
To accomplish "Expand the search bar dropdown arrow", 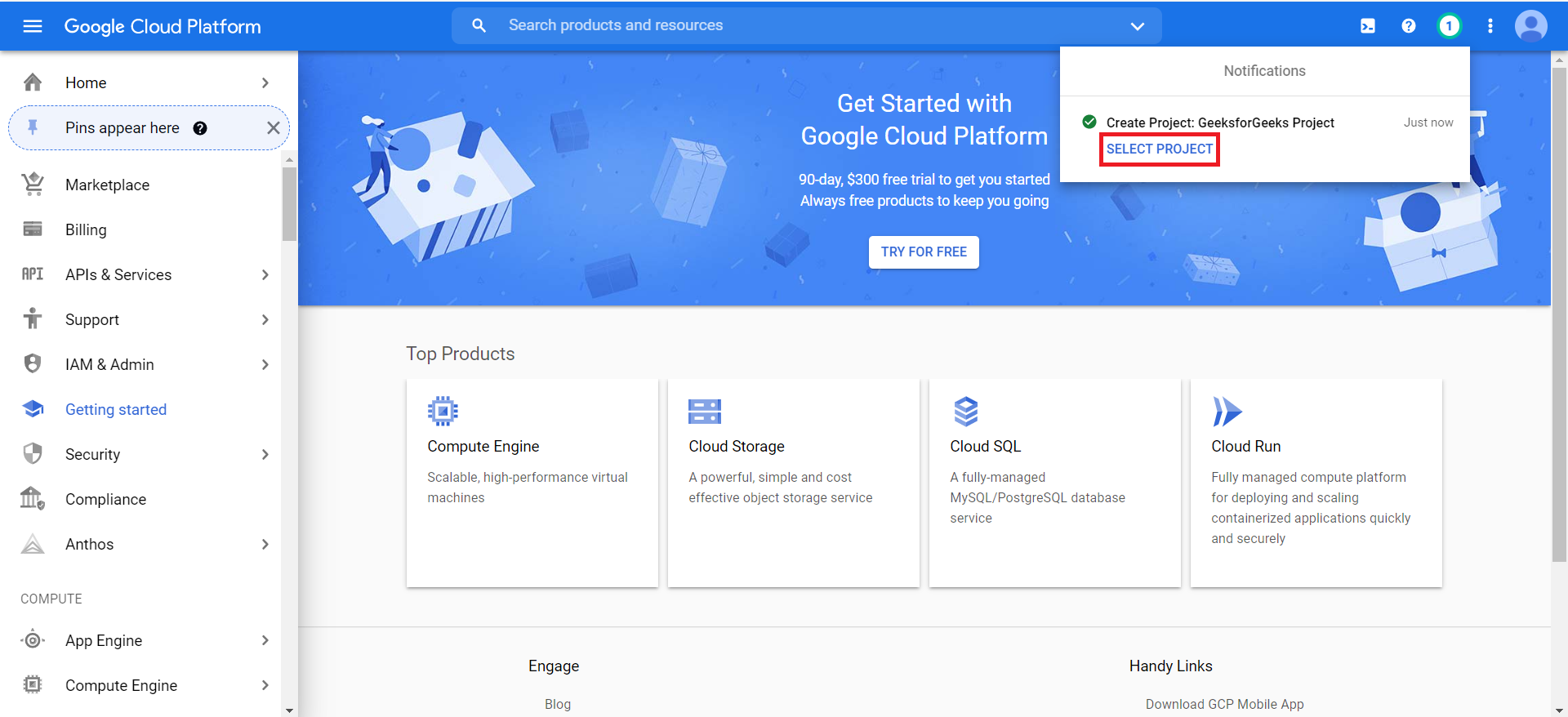I will [1137, 26].
